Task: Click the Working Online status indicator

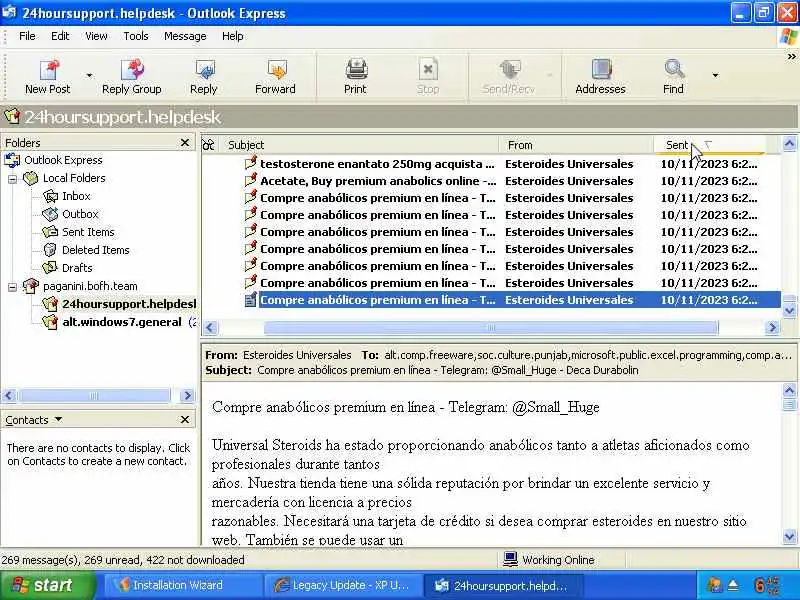Action: pyautogui.click(x=548, y=560)
